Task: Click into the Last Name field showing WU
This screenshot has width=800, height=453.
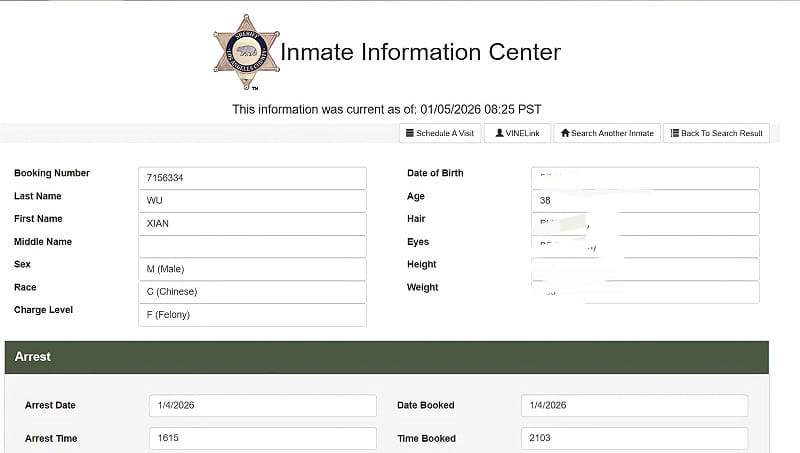Action: tap(252, 201)
